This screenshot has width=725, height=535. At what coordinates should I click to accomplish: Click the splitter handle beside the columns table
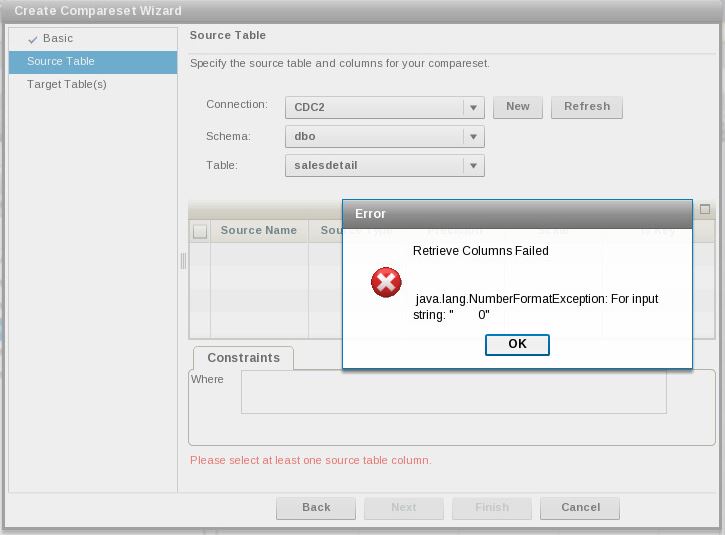(183, 261)
